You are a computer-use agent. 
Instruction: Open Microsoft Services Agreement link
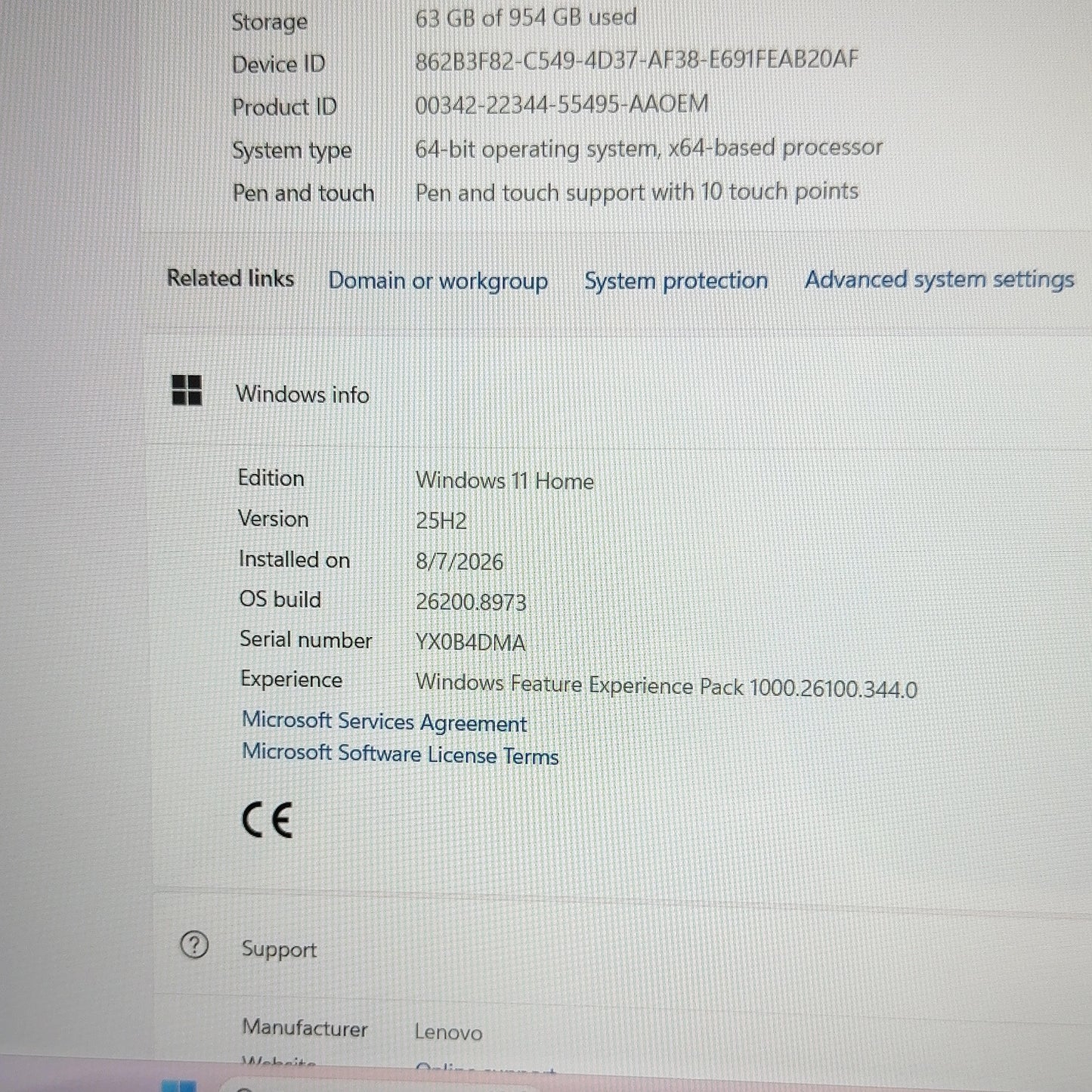tap(384, 722)
